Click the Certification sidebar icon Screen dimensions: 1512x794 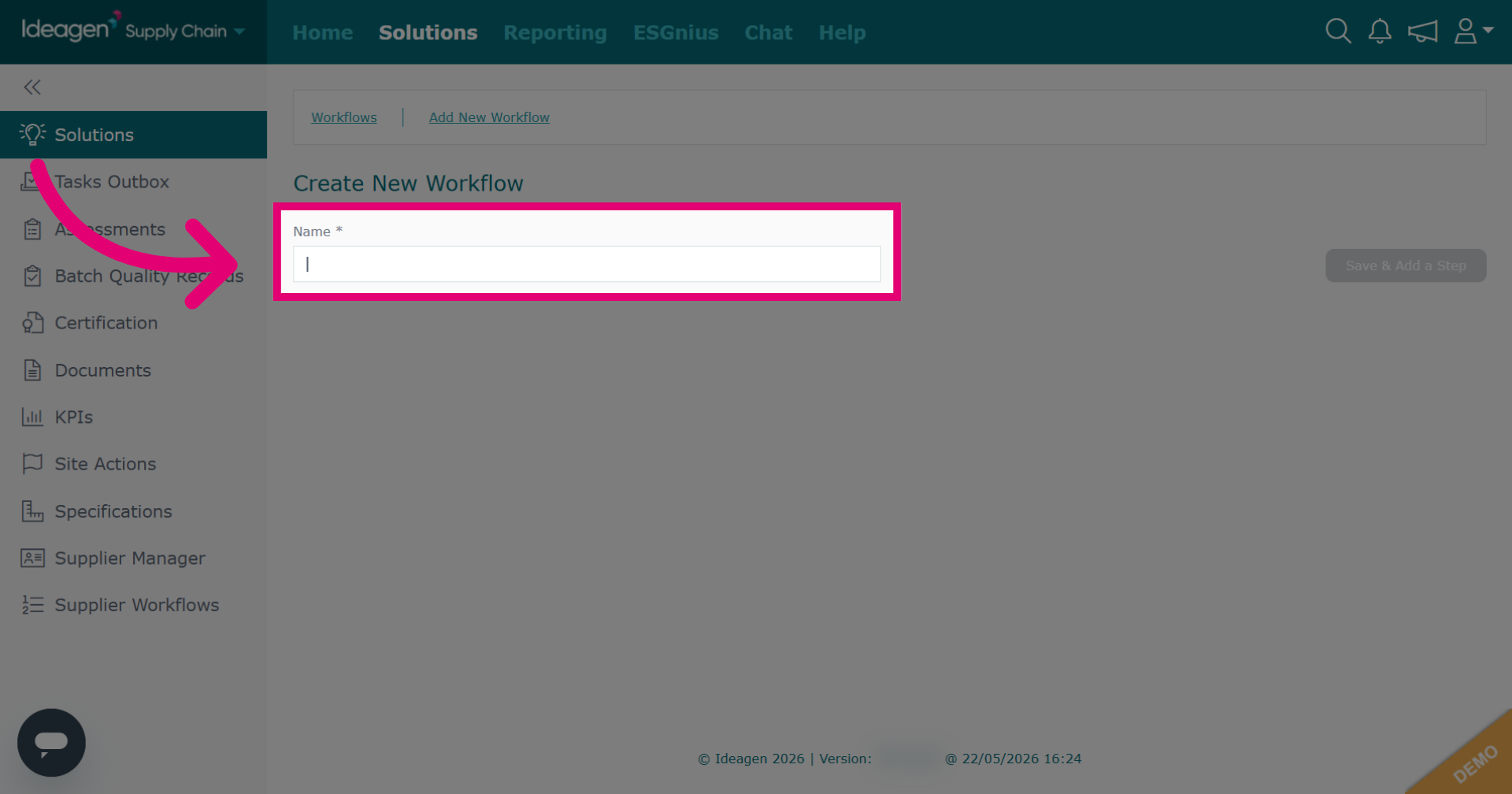tap(32, 323)
